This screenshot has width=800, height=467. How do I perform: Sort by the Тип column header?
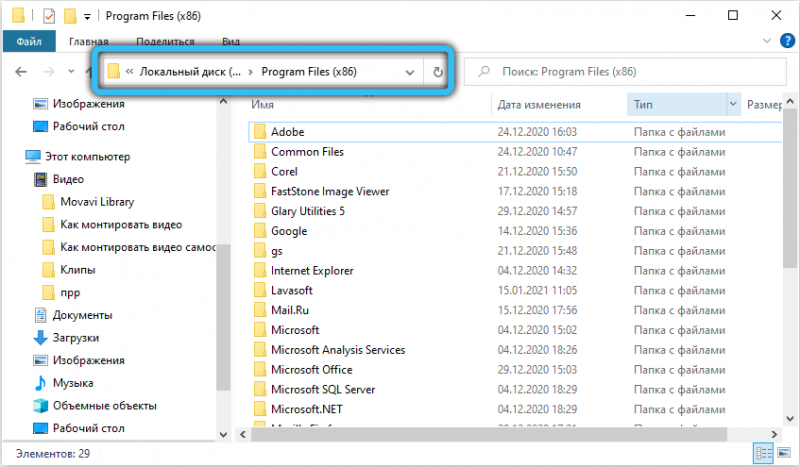(643, 105)
